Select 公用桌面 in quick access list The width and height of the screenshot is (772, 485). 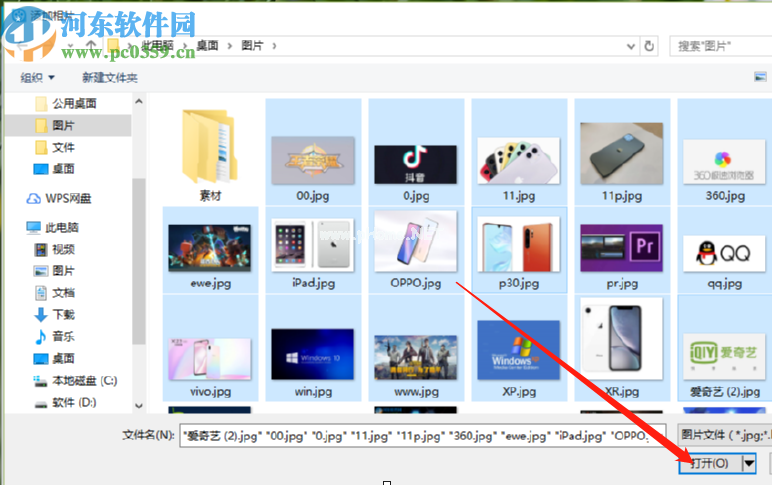click(73, 103)
